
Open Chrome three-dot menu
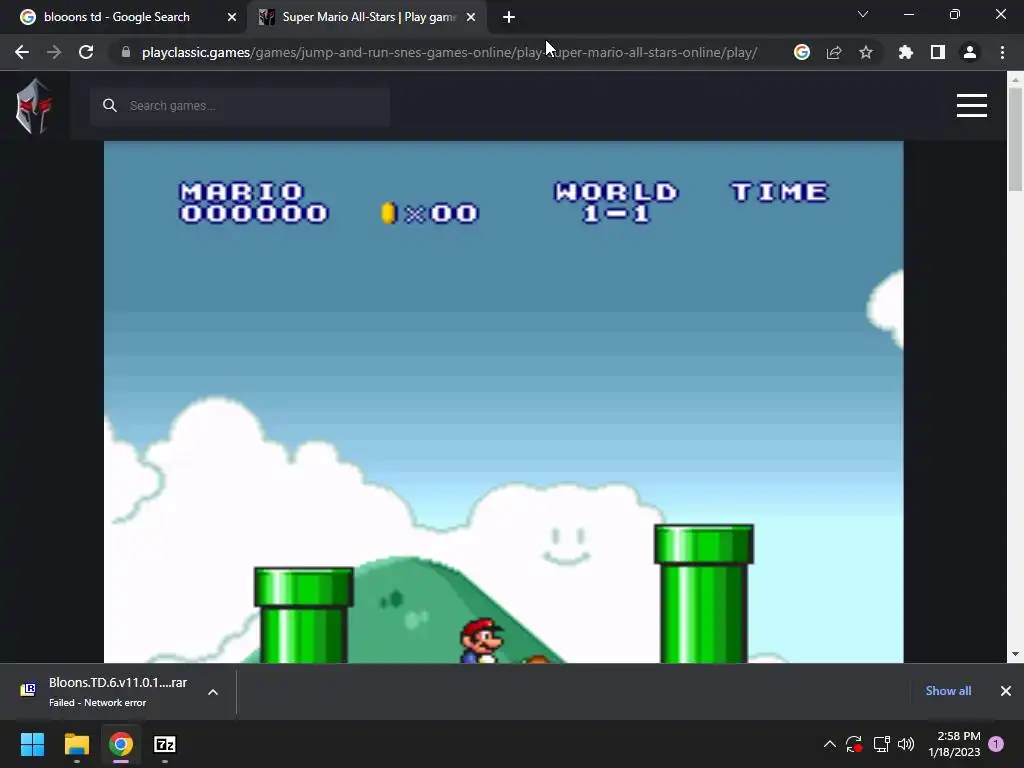tap(1002, 52)
